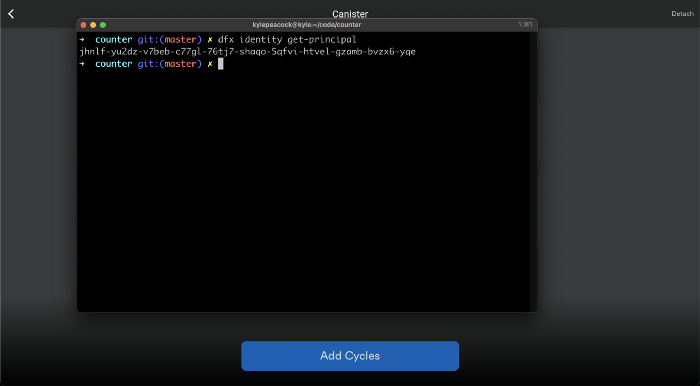The width and height of the screenshot is (700, 386).
Task: Click 'counter' directory name in first prompt
Action: pos(113,40)
